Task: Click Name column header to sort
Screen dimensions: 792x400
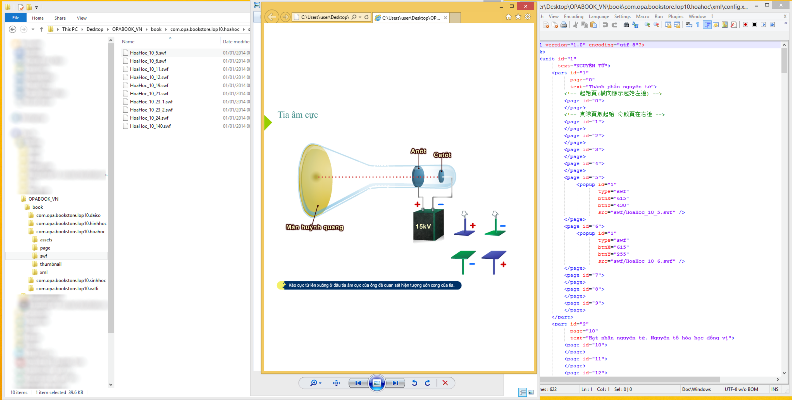Action: click(x=130, y=44)
